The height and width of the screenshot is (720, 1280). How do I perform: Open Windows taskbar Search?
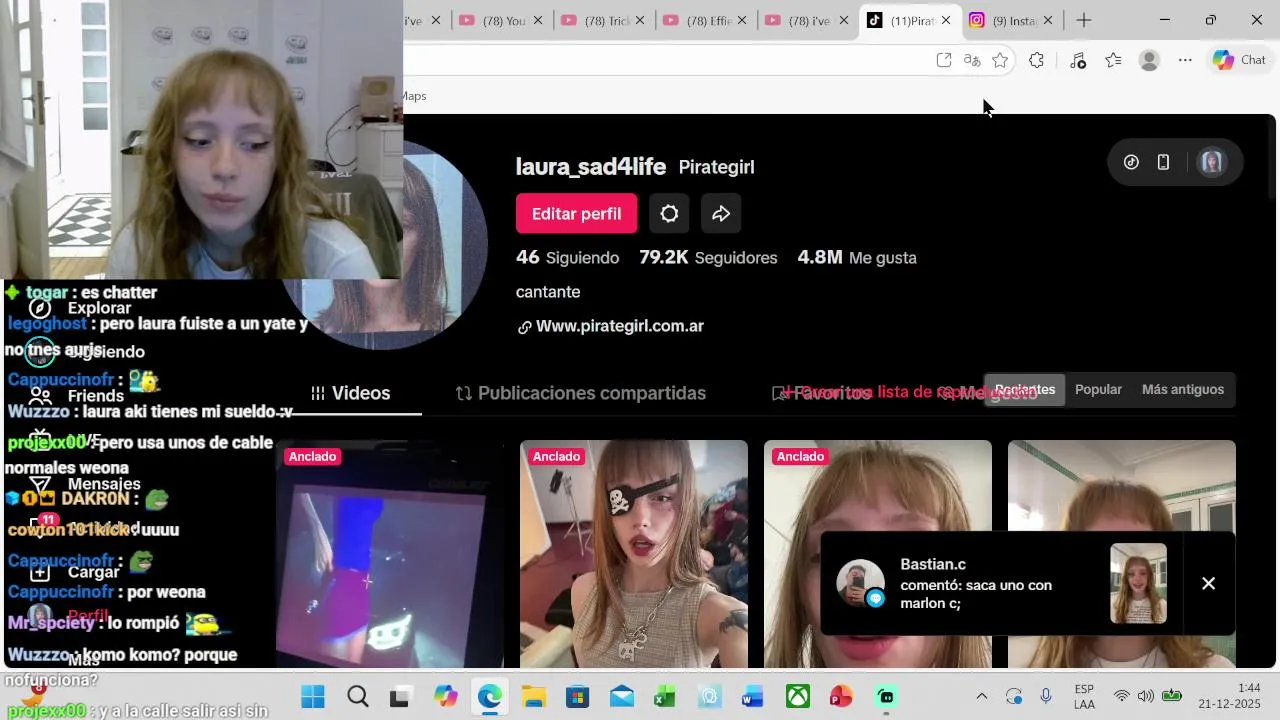point(357,697)
